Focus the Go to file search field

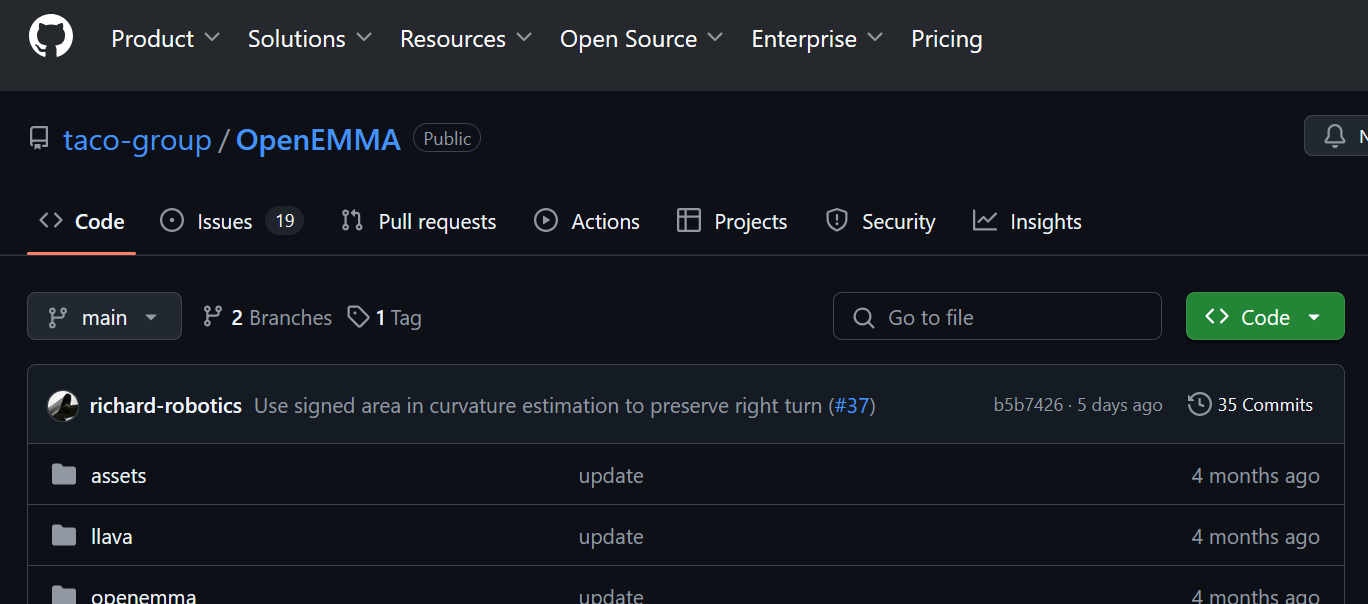click(x=997, y=317)
